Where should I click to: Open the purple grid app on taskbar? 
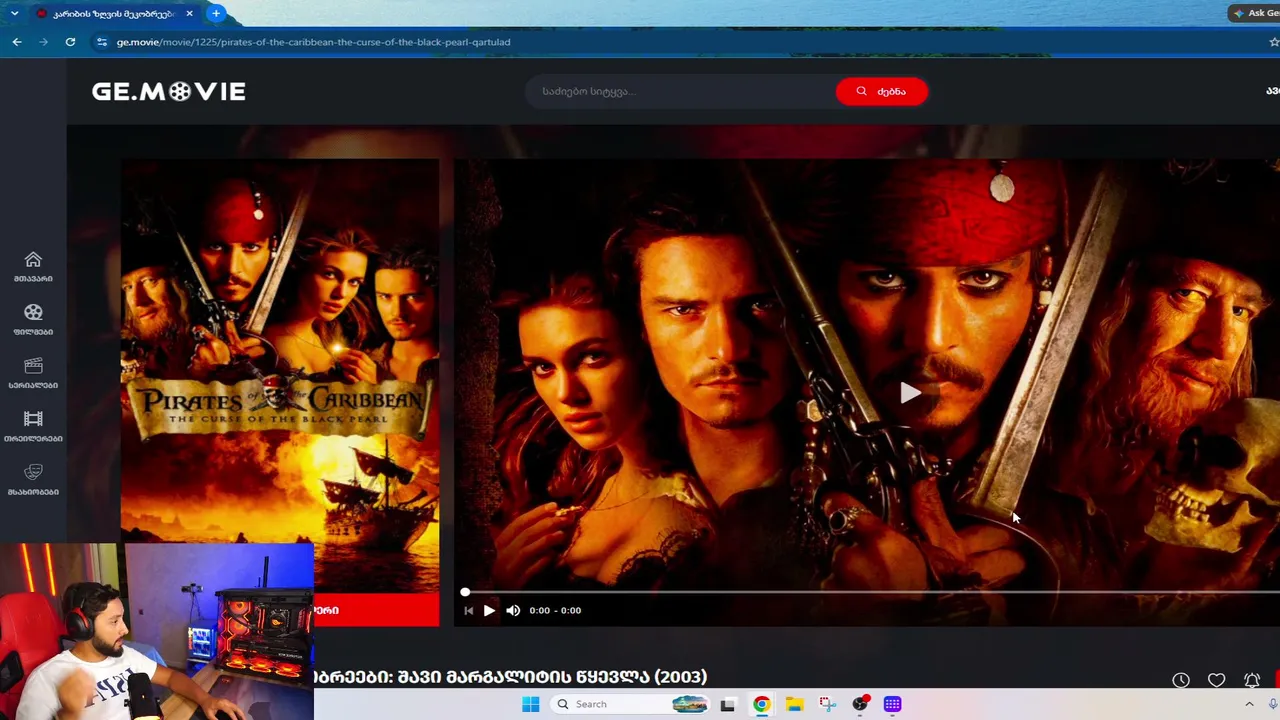click(892, 704)
